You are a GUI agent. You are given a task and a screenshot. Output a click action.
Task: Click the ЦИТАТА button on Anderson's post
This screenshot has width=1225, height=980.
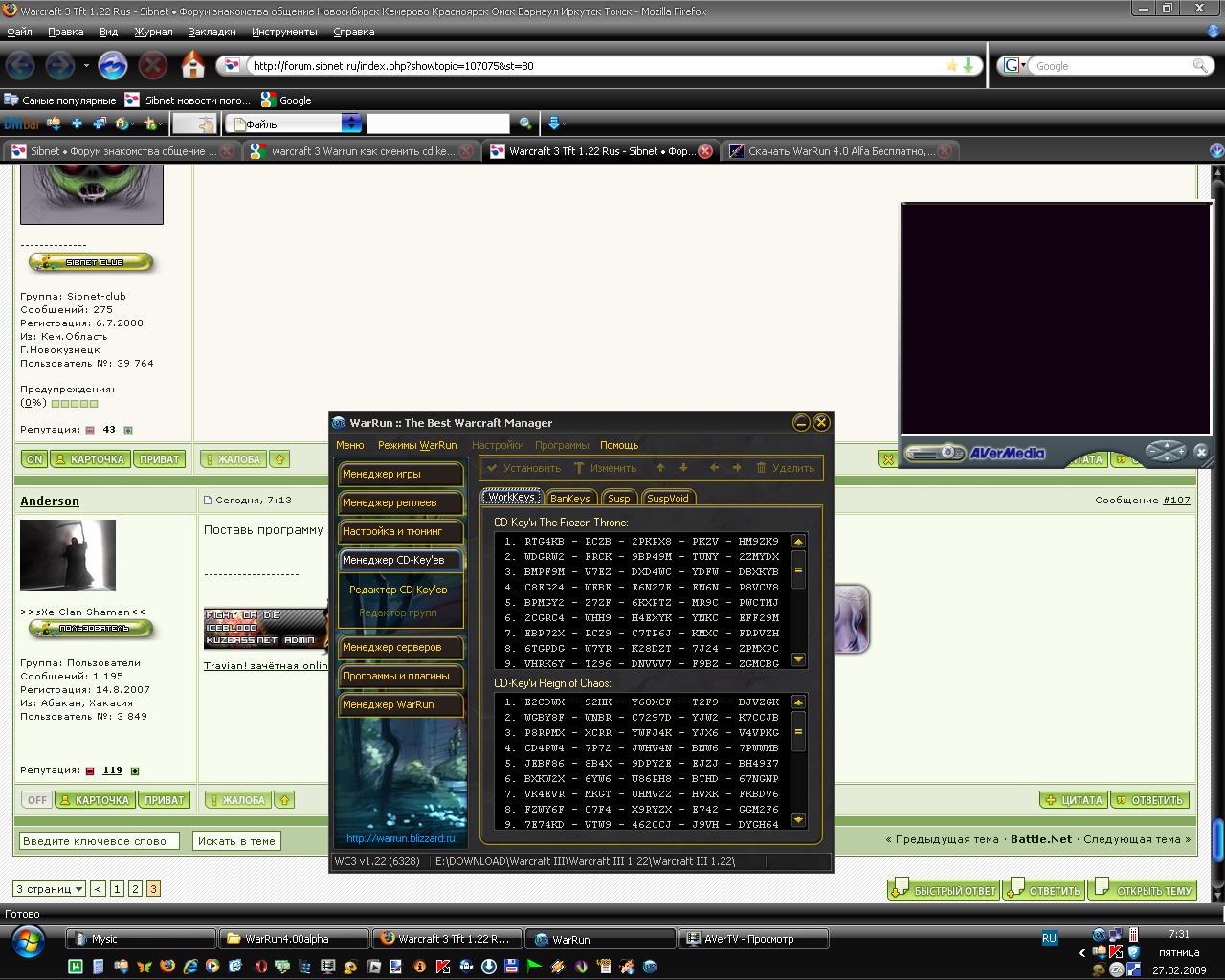(1074, 800)
